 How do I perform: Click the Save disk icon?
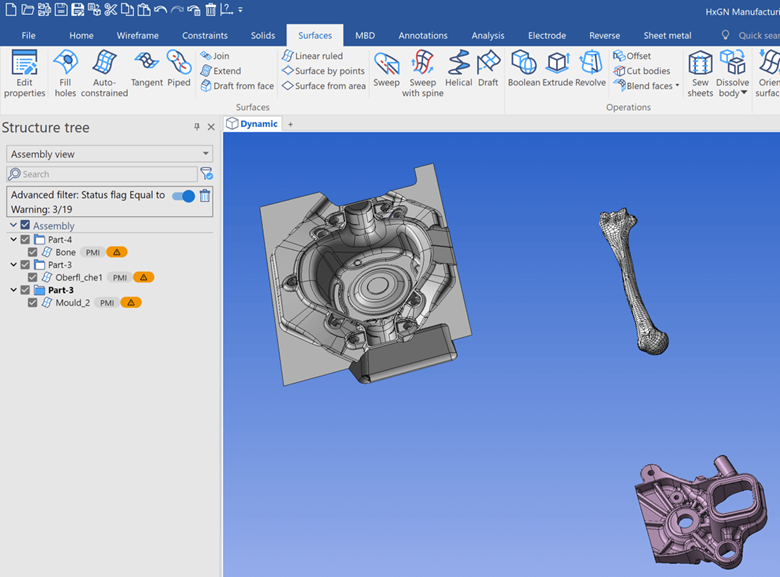pyautogui.click(x=61, y=9)
